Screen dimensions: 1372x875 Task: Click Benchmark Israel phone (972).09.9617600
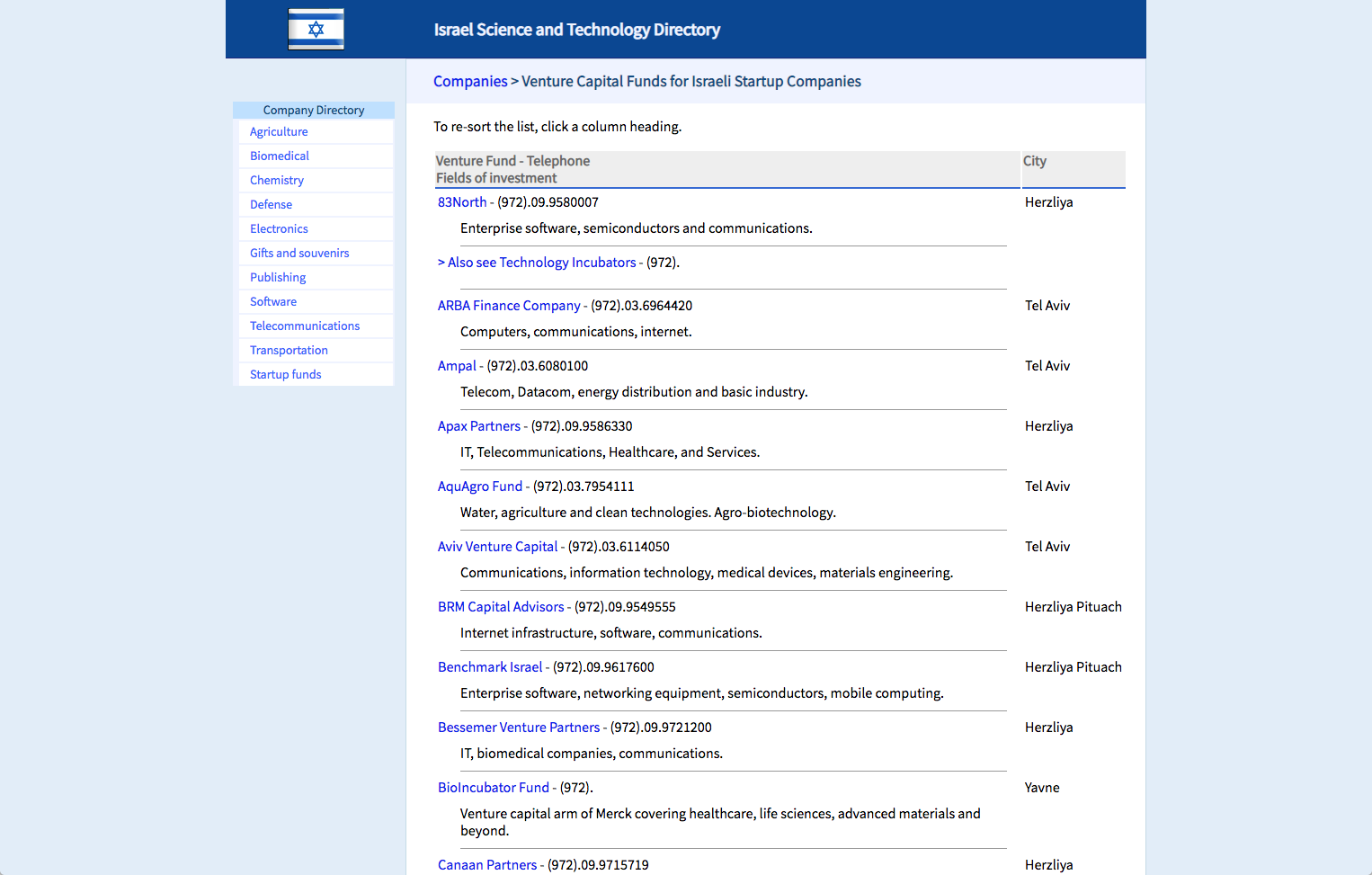pyautogui.click(x=603, y=667)
